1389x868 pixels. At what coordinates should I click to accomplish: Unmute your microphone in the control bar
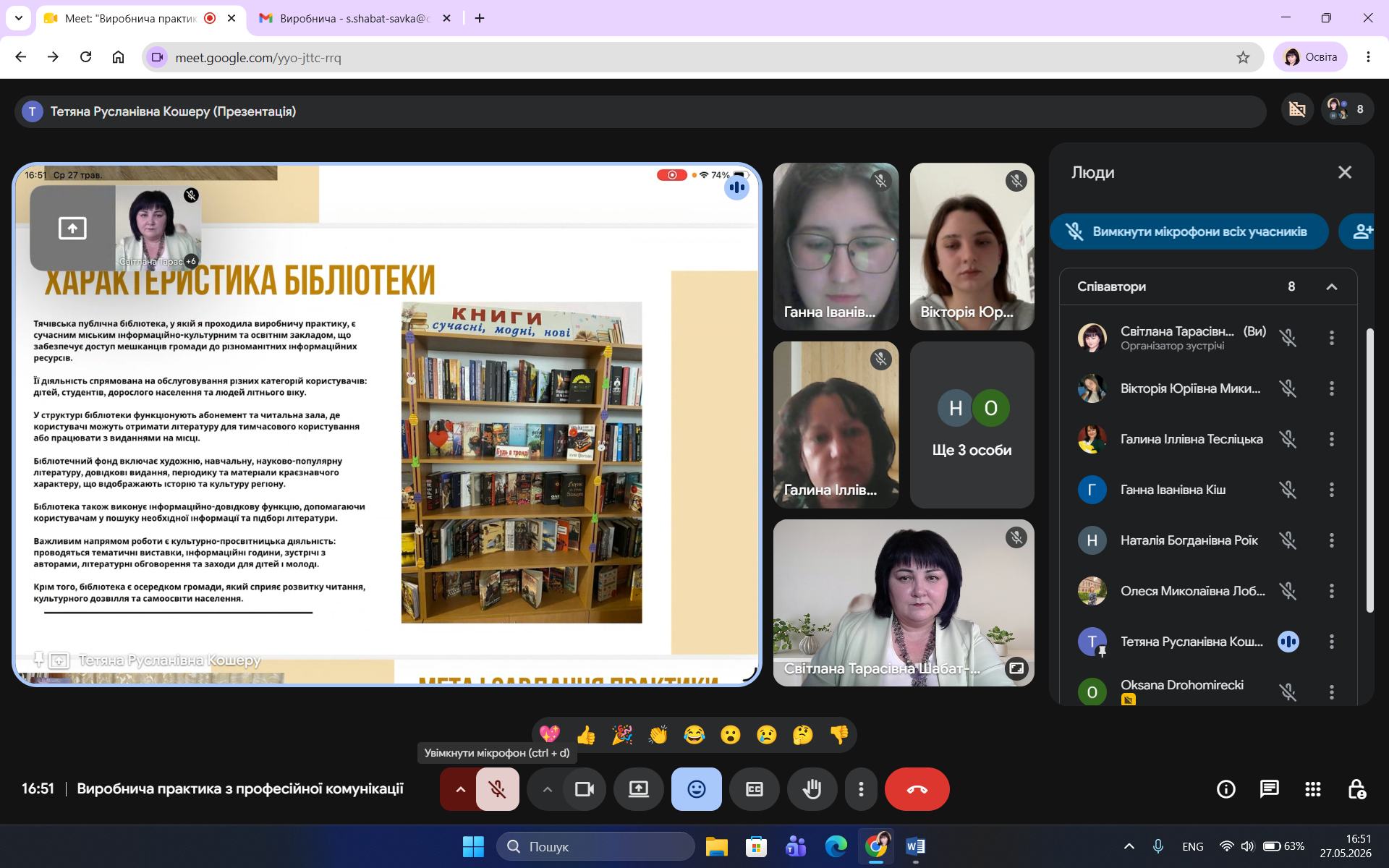click(x=497, y=789)
